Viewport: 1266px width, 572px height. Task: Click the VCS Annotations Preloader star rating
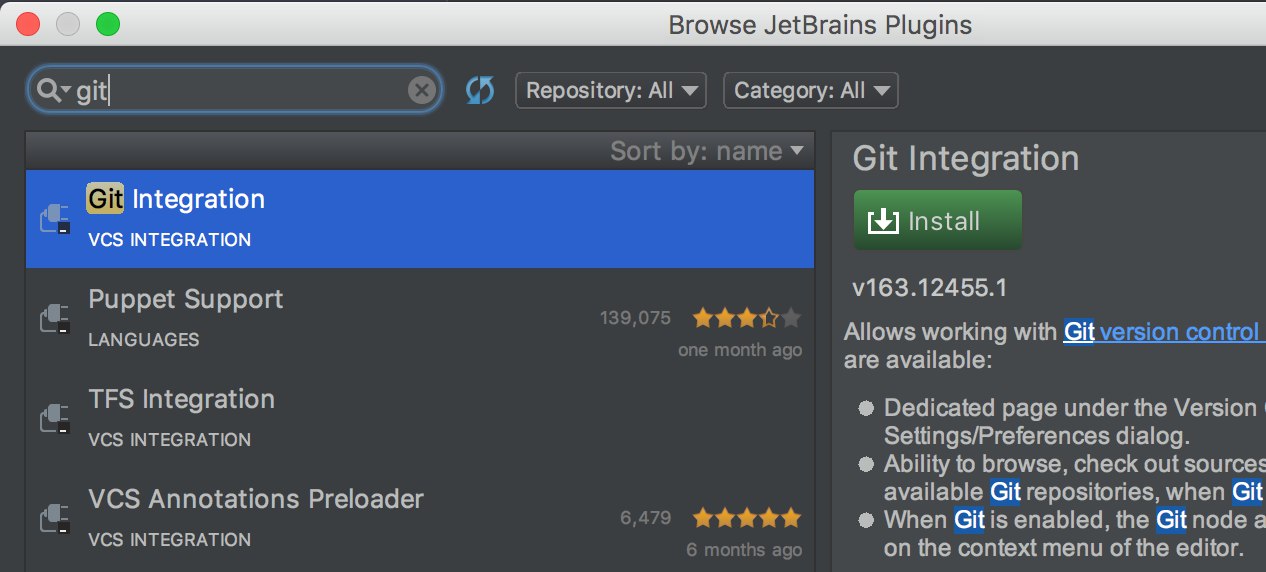click(x=747, y=518)
